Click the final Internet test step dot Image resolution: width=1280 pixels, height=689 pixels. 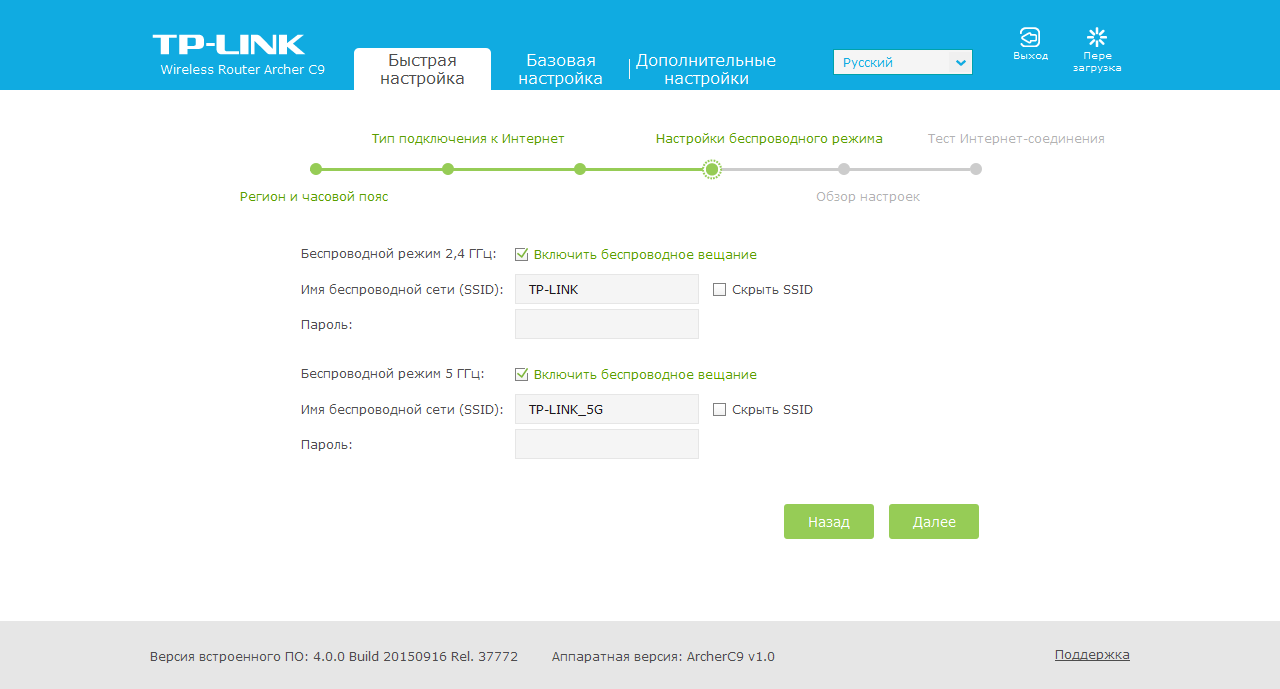click(976, 169)
